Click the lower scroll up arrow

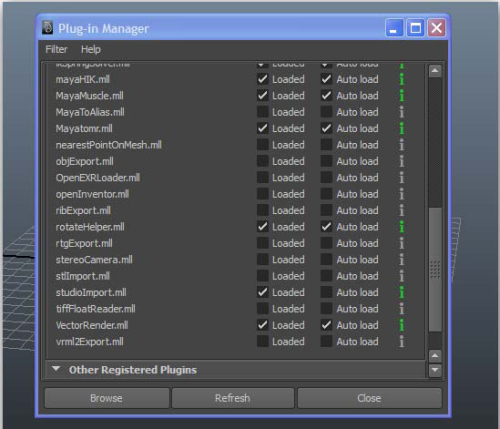[435, 356]
